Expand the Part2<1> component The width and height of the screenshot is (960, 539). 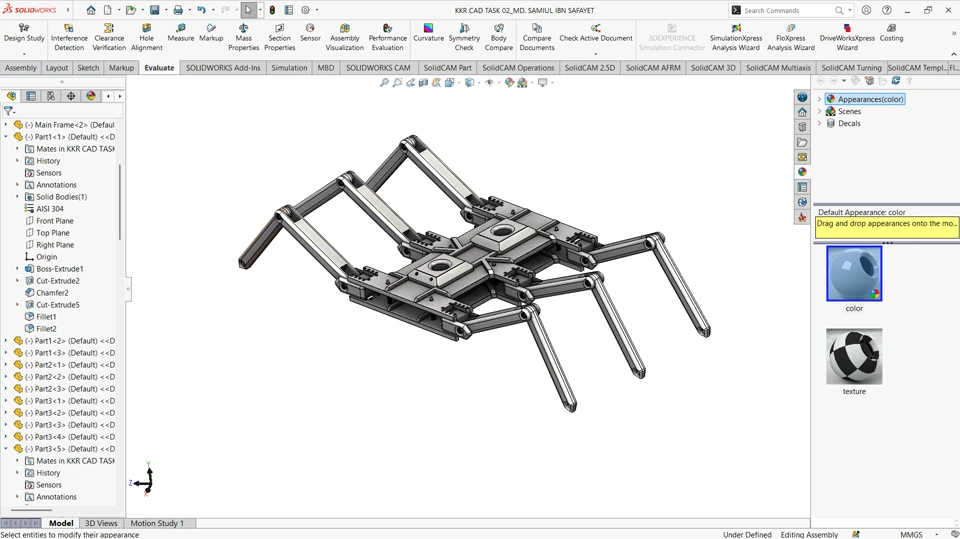pos(6,364)
